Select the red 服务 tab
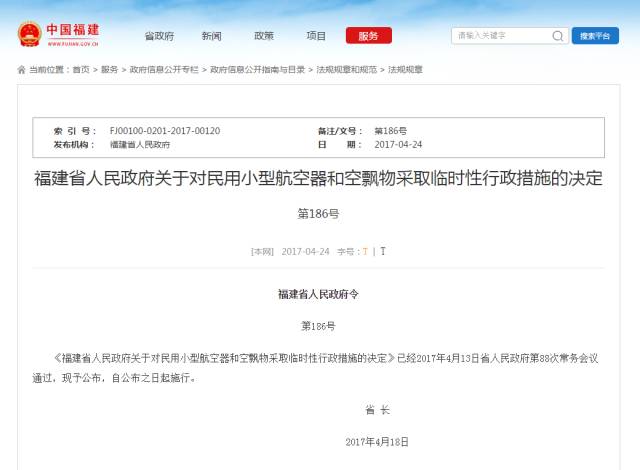Image resolution: width=640 pixels, height=470 pixels. (368, 36)
